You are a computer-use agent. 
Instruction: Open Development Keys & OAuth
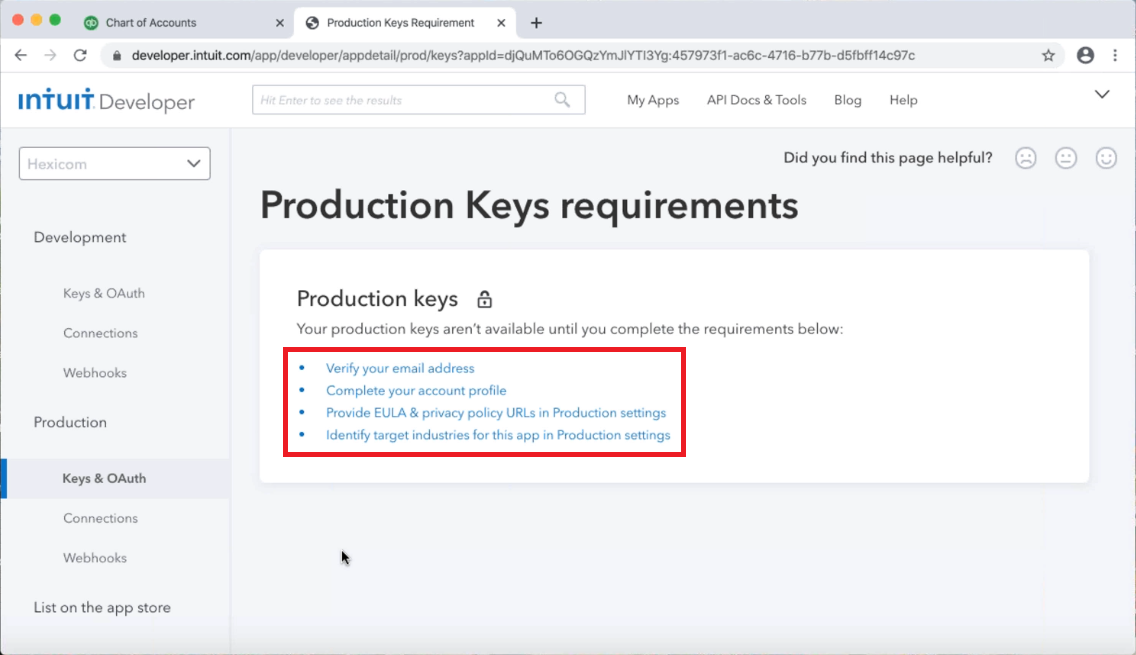pyautogui.click(x=104, y=293)
